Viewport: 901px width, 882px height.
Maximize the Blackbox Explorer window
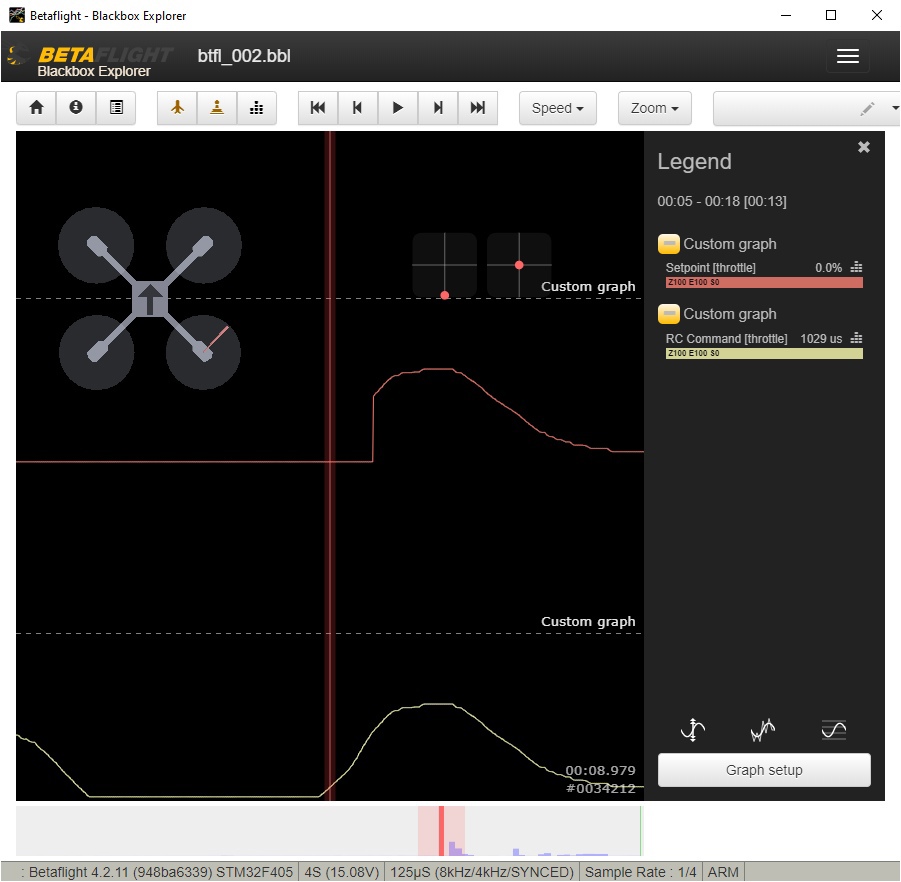point(831,16)
